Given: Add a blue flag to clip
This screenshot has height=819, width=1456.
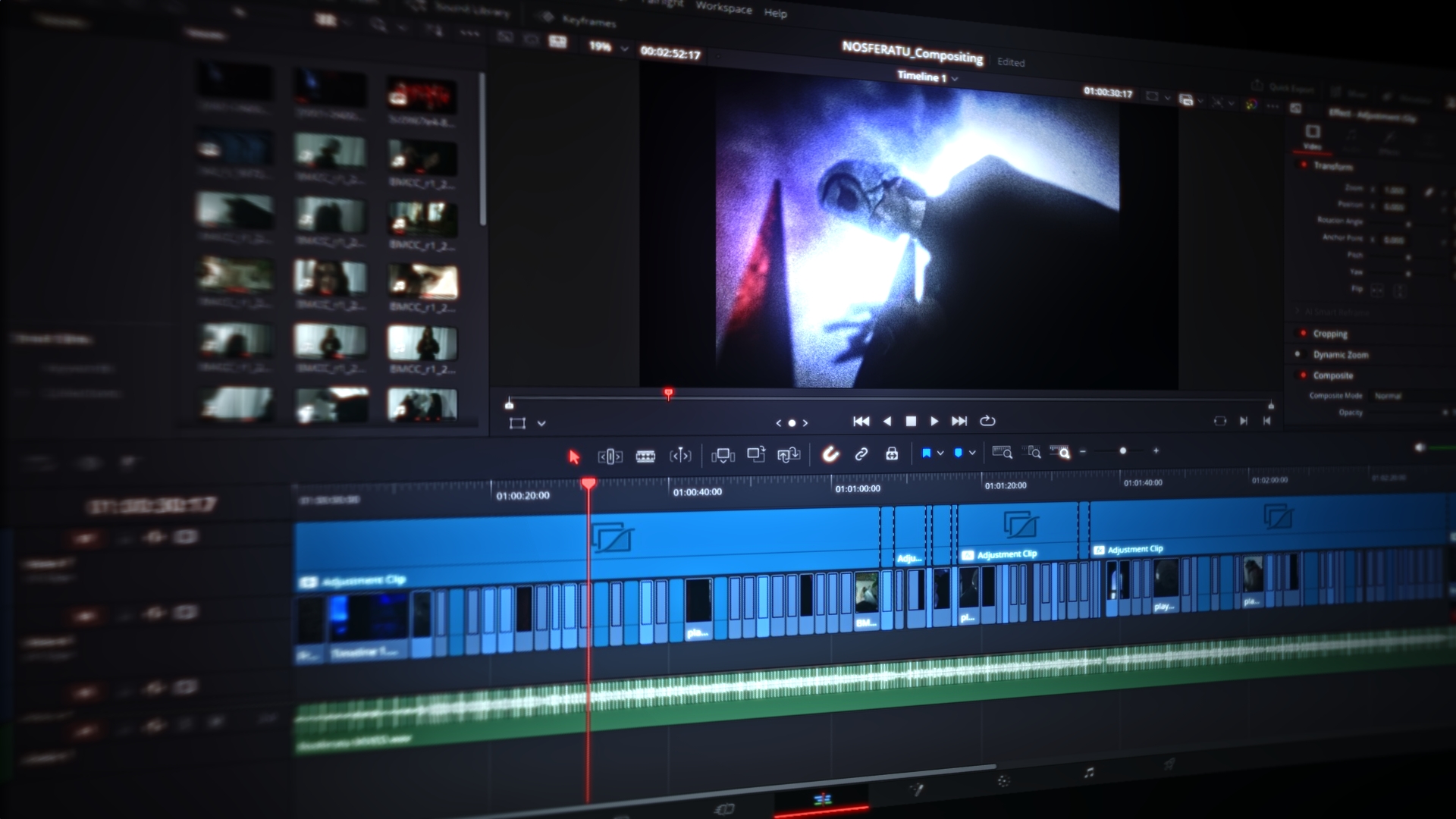Looking at the screenshot, I should coord(926,453).
